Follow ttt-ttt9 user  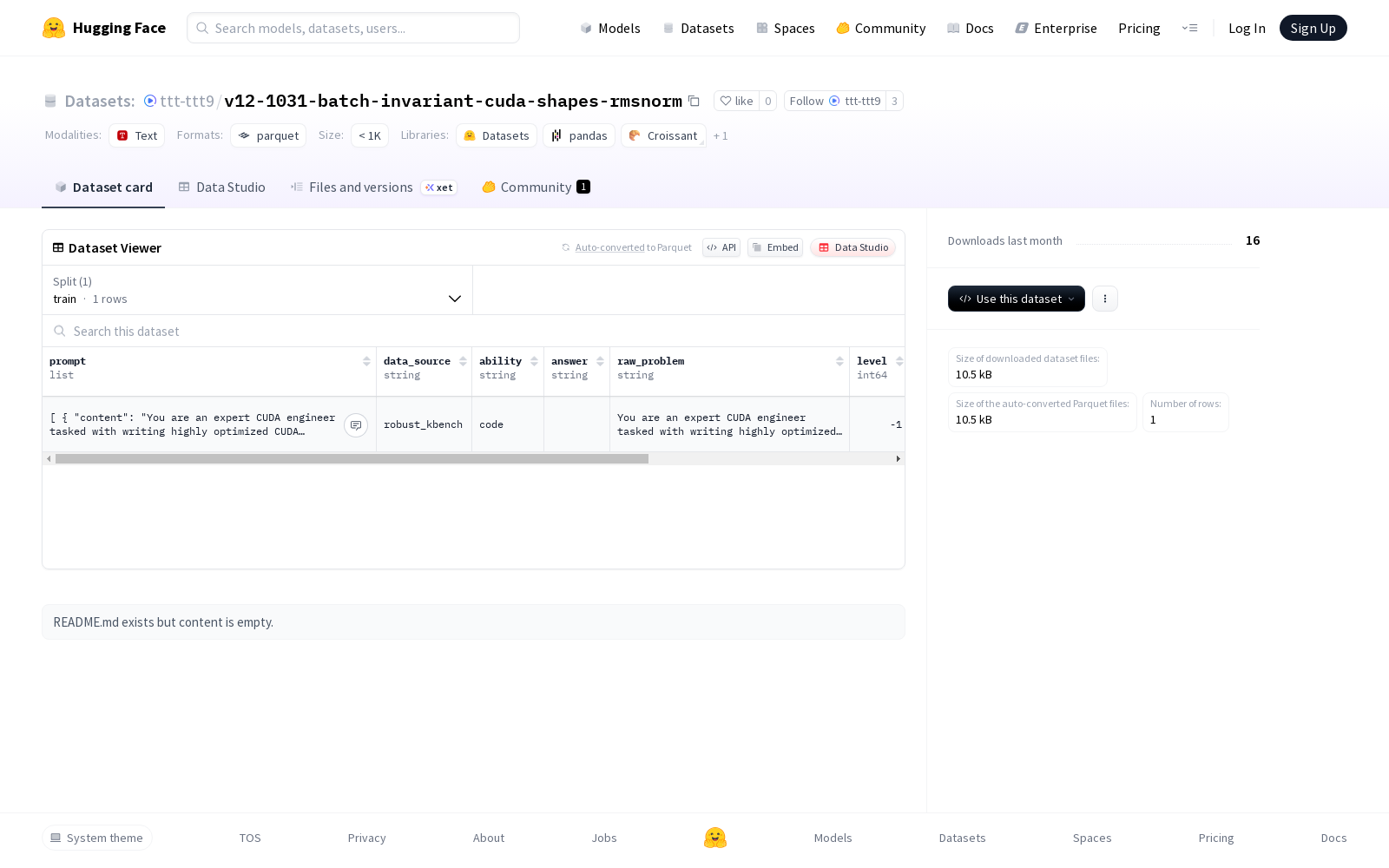pos(835,101)
